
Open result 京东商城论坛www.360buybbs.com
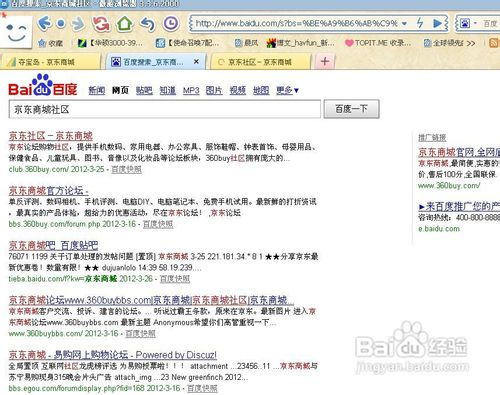151,300
